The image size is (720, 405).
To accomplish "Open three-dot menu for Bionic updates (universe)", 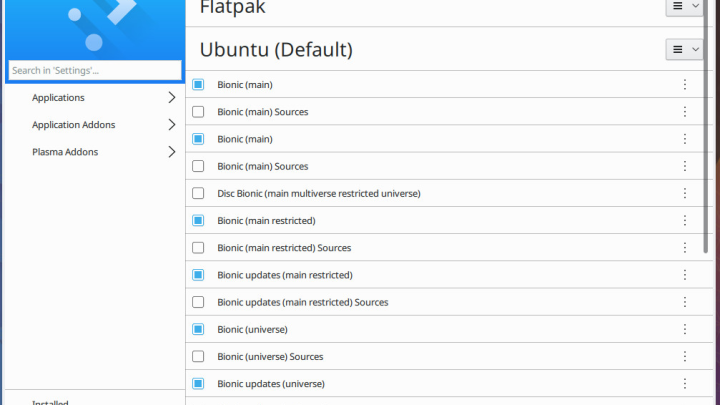I will pyautogui.click(x=684, y=383).
